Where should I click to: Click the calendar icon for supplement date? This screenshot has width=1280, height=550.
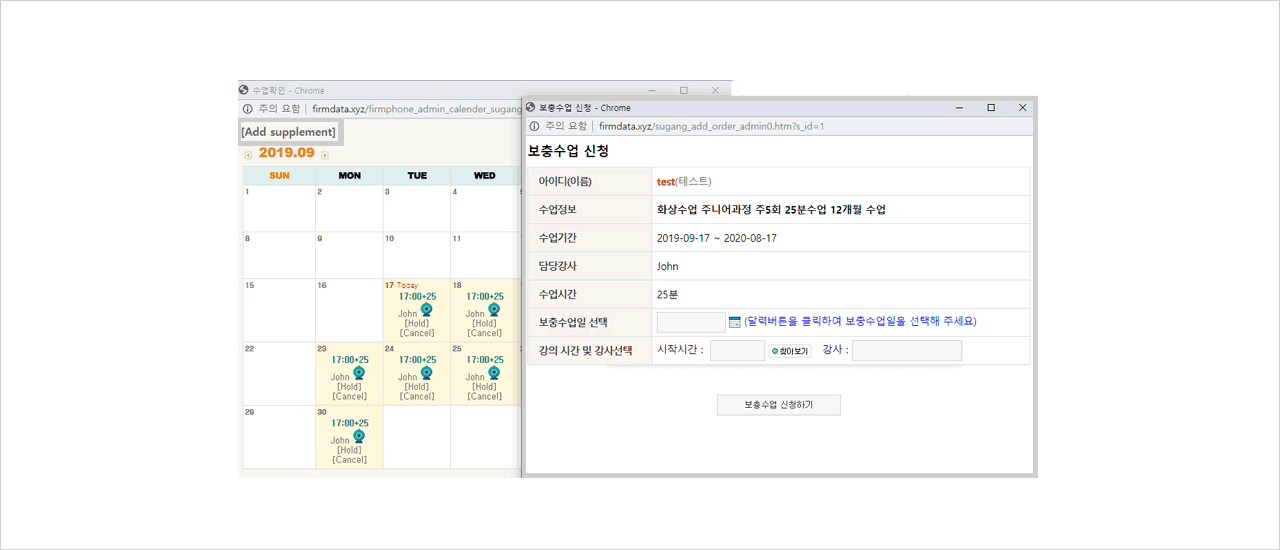(x=735, y=322)
